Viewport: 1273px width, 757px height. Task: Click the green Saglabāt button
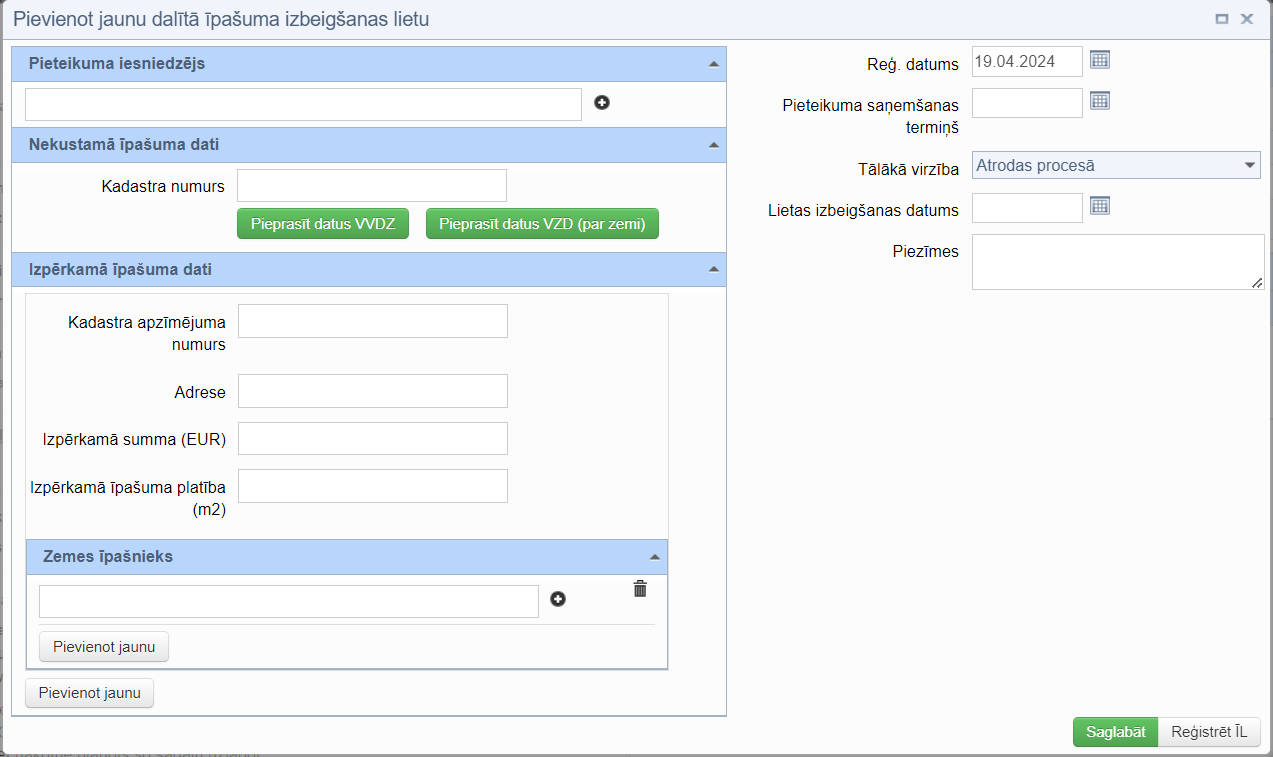point(1115,732)
